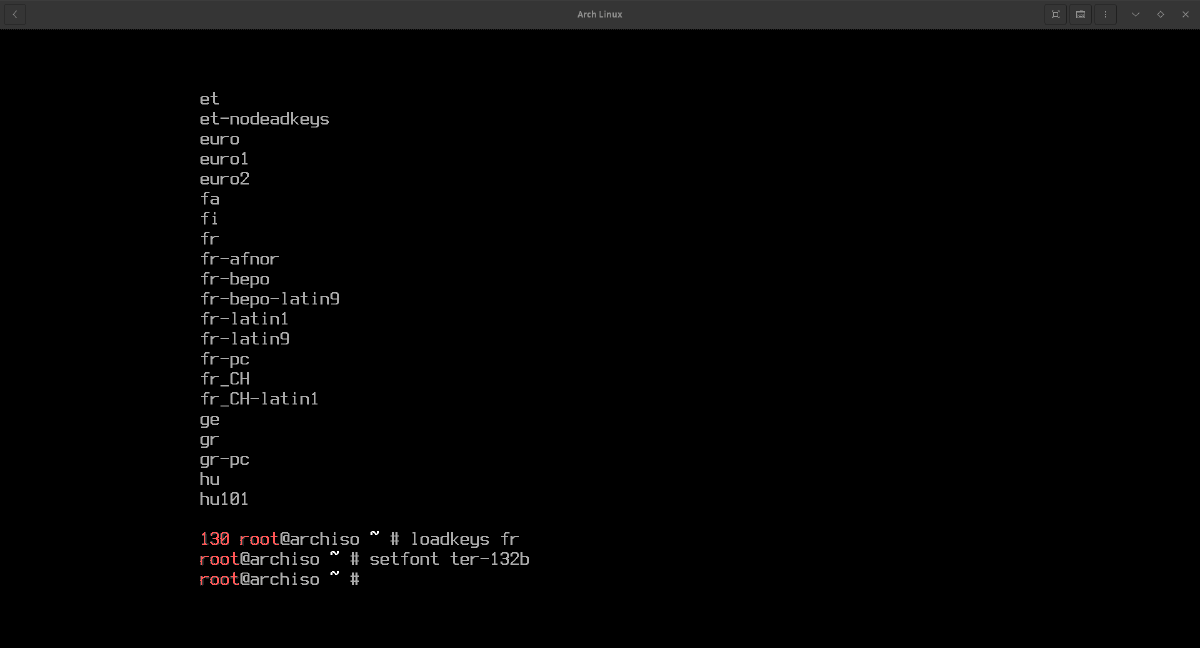Image resolution: width=1200 pixels, height=648 pixels.
Task: Click the Arch Linux window title
Action: pyautogui.click(x=600, y=14)
